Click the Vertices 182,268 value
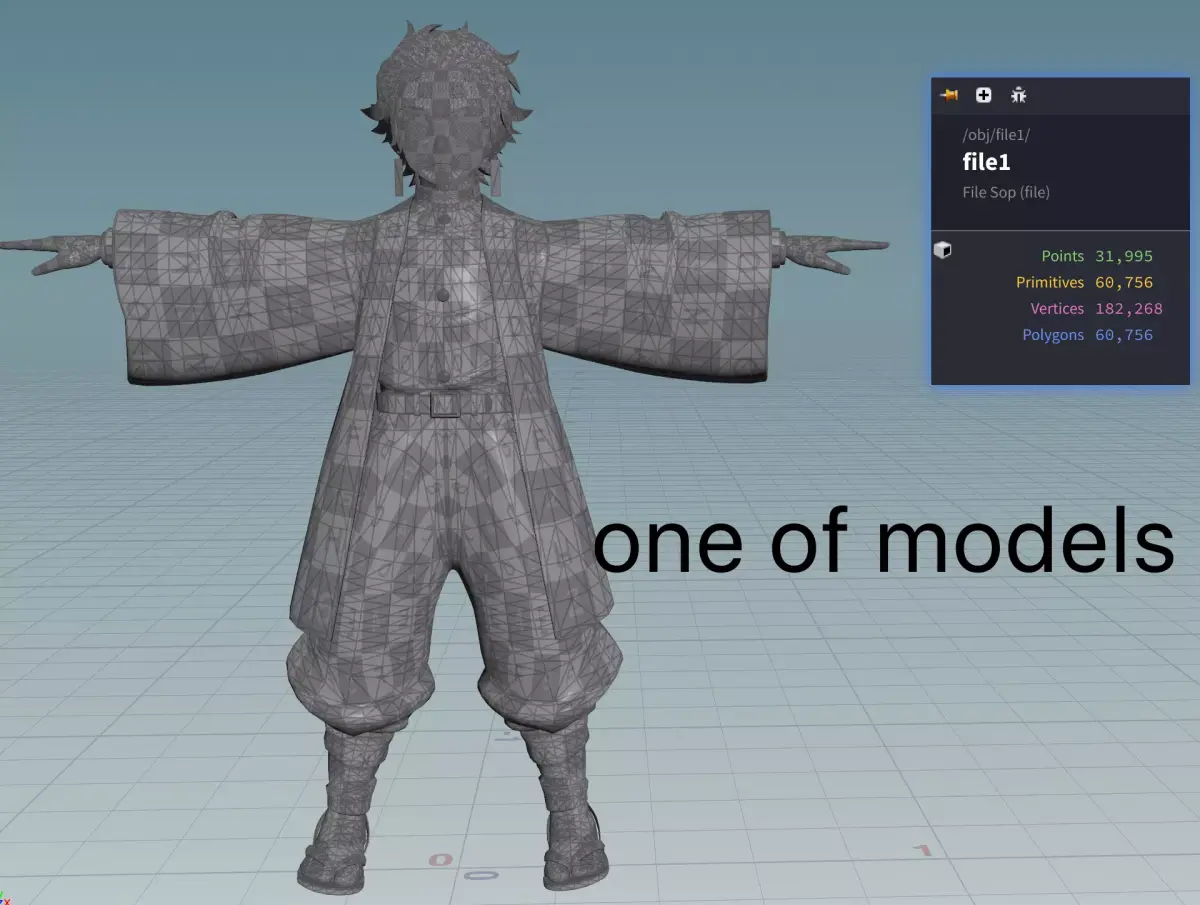 point(1129,308)
